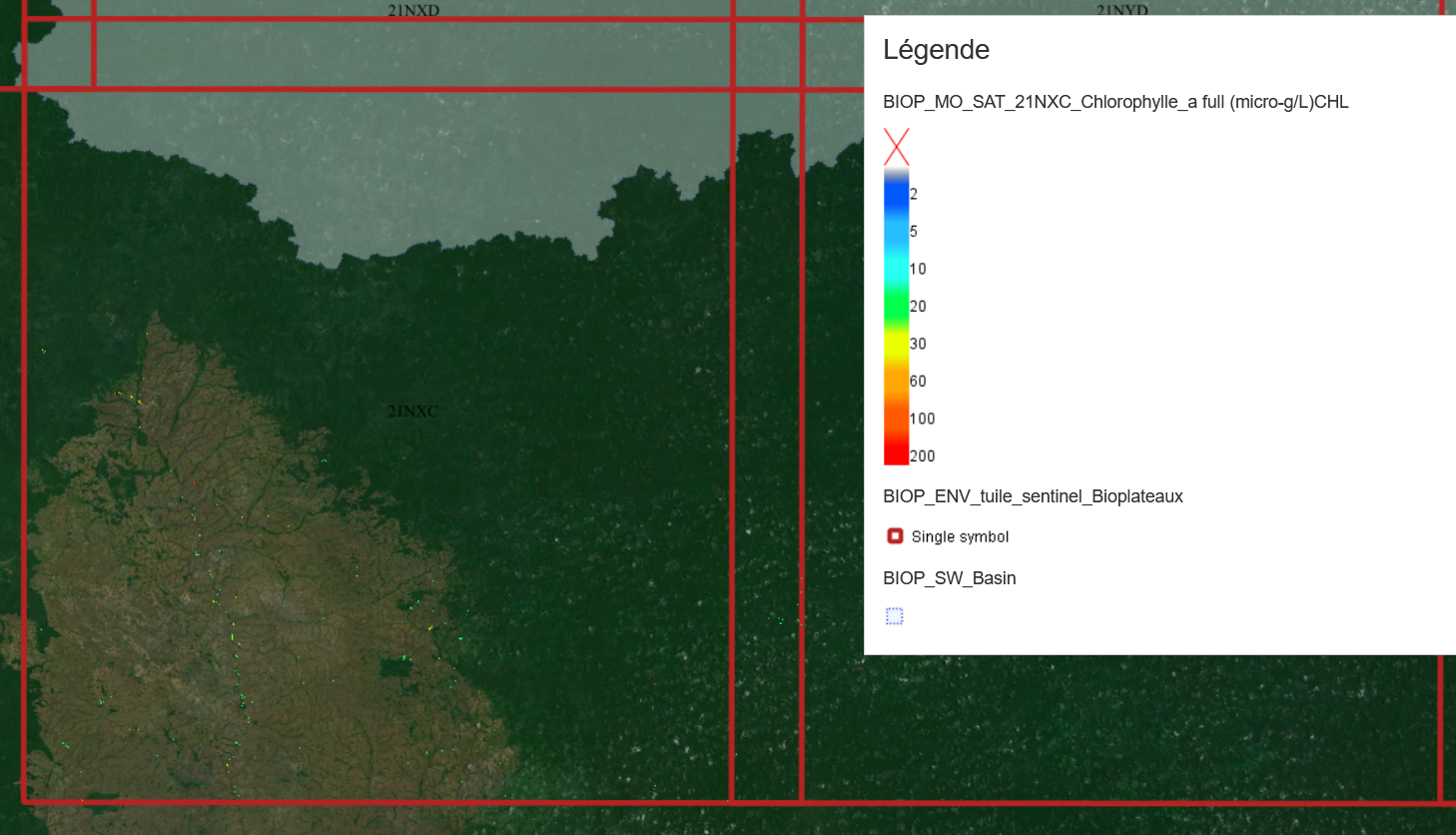Click the 21NYD tile label at top
The image size is (1456, 835).
pos(1121,10)
